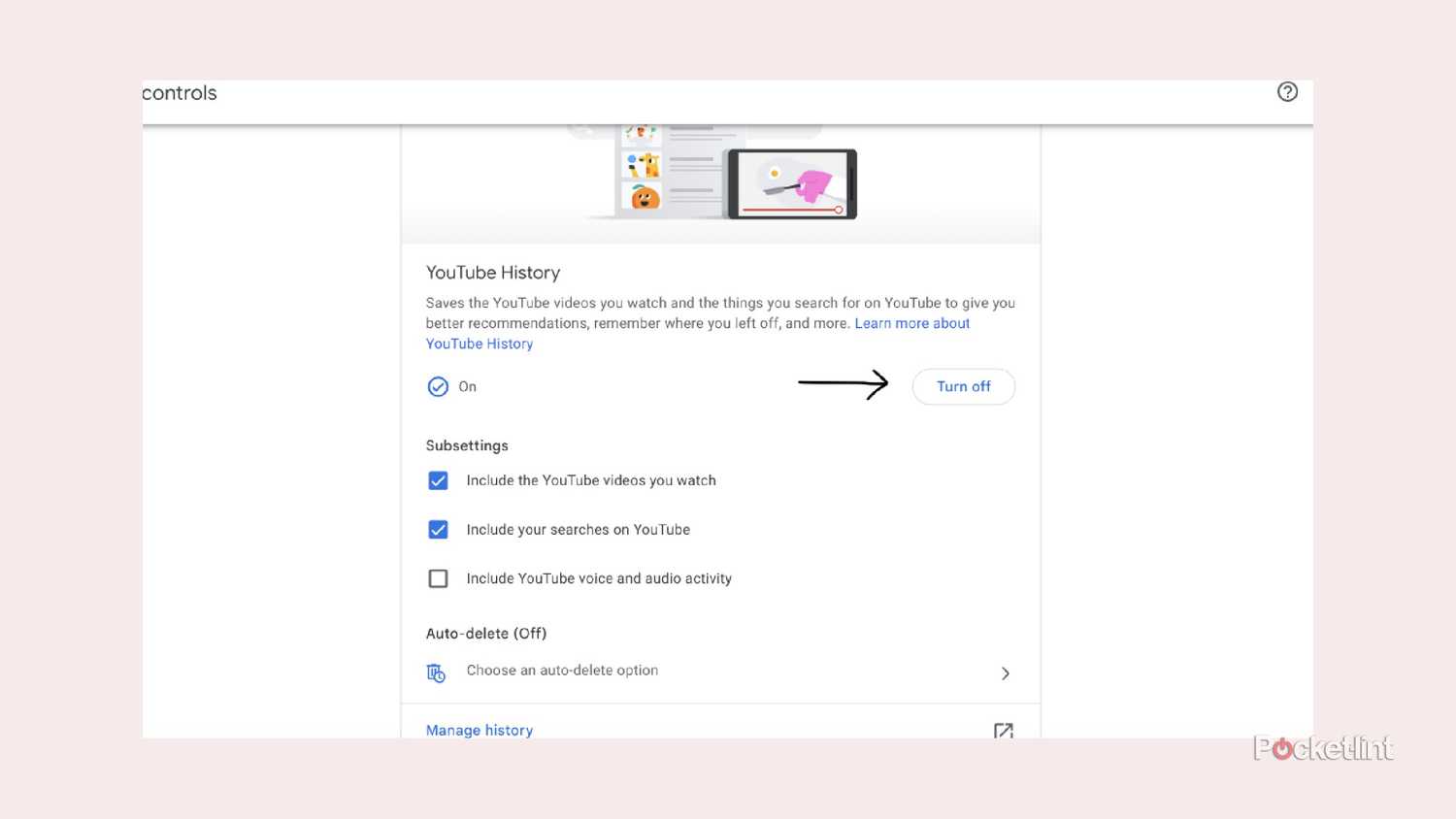Click the black arrow pointing to Turn off
Viewport: 1456px width, 819px height.
[x=843, y=384]
